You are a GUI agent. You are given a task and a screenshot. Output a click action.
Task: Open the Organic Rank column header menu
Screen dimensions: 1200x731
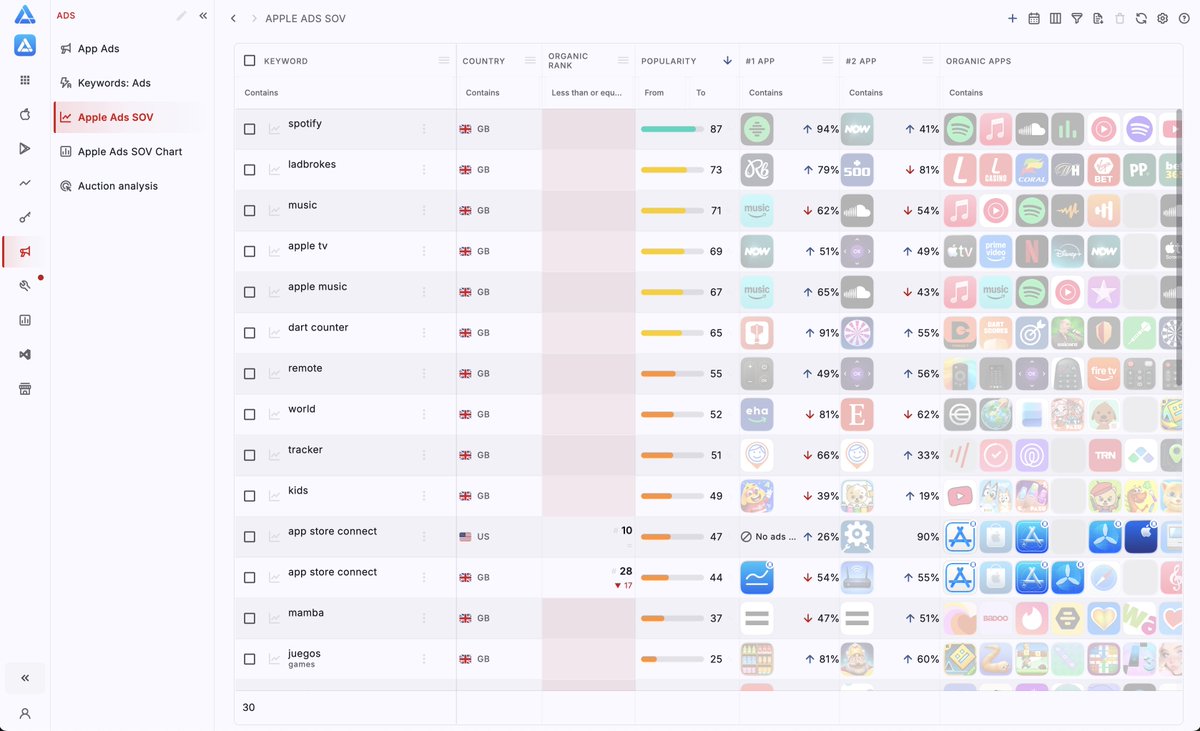tap(623, 61)
